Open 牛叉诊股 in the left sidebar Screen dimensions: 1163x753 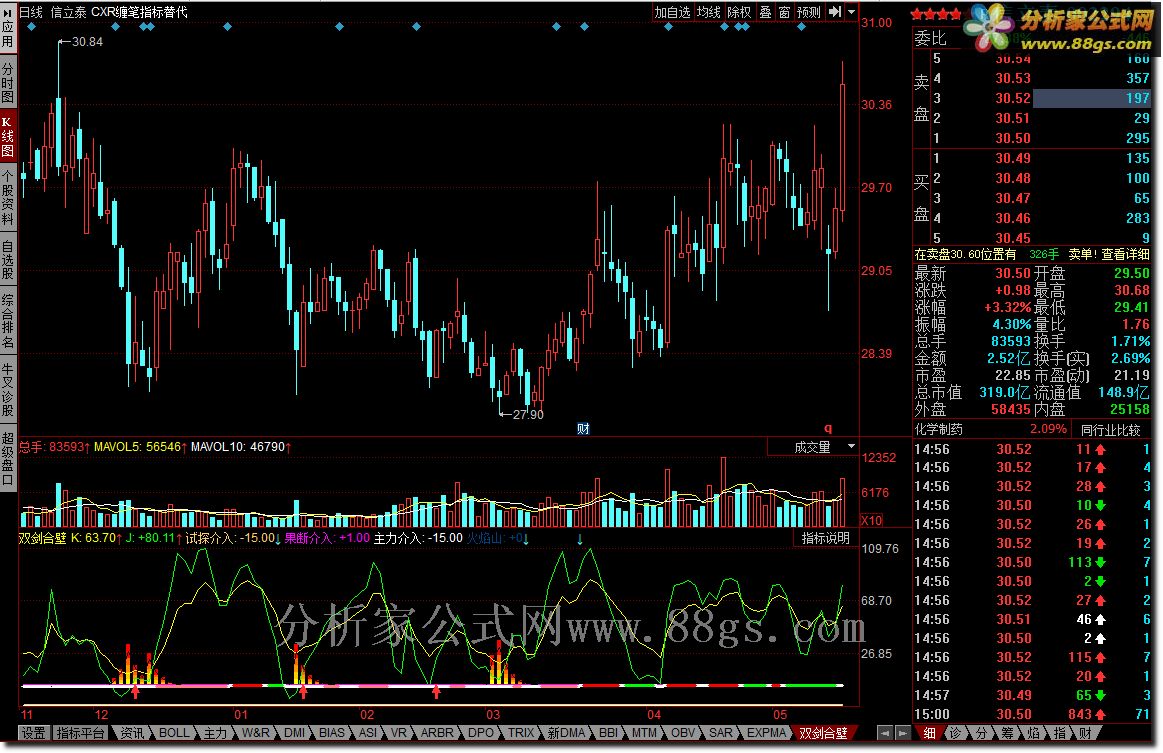[7, 389]
